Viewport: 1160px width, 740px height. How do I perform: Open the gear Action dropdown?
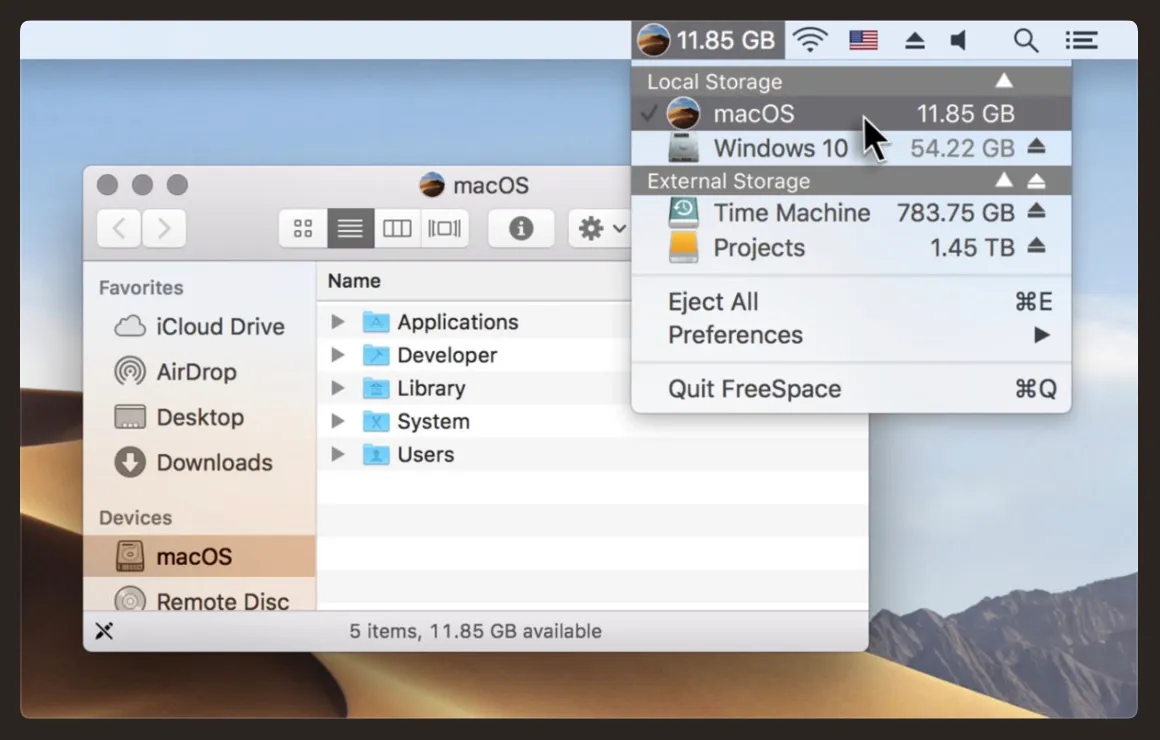click(x=601, y=228)
